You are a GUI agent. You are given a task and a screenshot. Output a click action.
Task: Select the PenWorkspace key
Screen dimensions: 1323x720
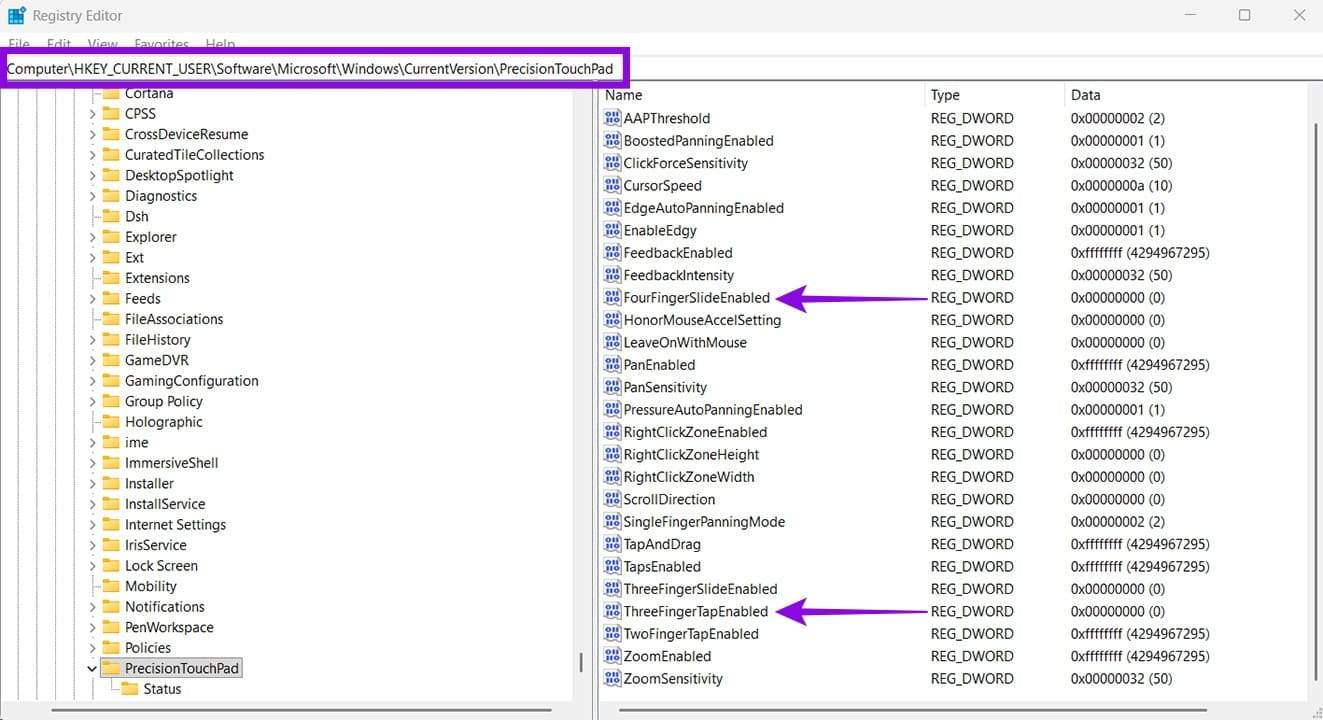(x=169, y=627)
